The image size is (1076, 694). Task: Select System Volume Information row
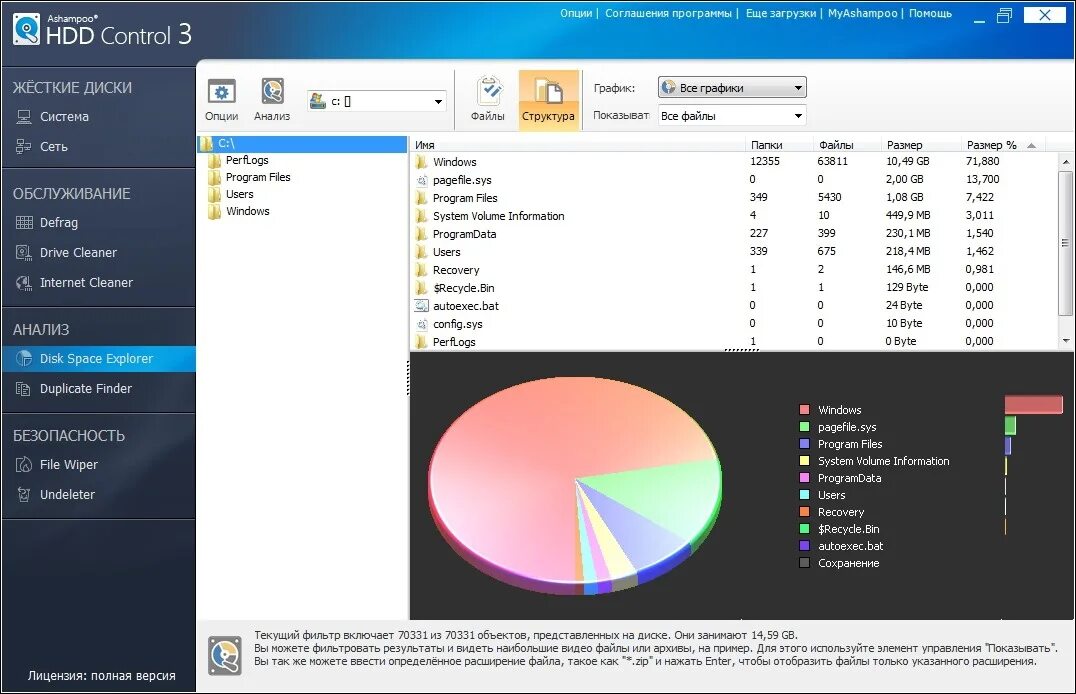[734, 216]
